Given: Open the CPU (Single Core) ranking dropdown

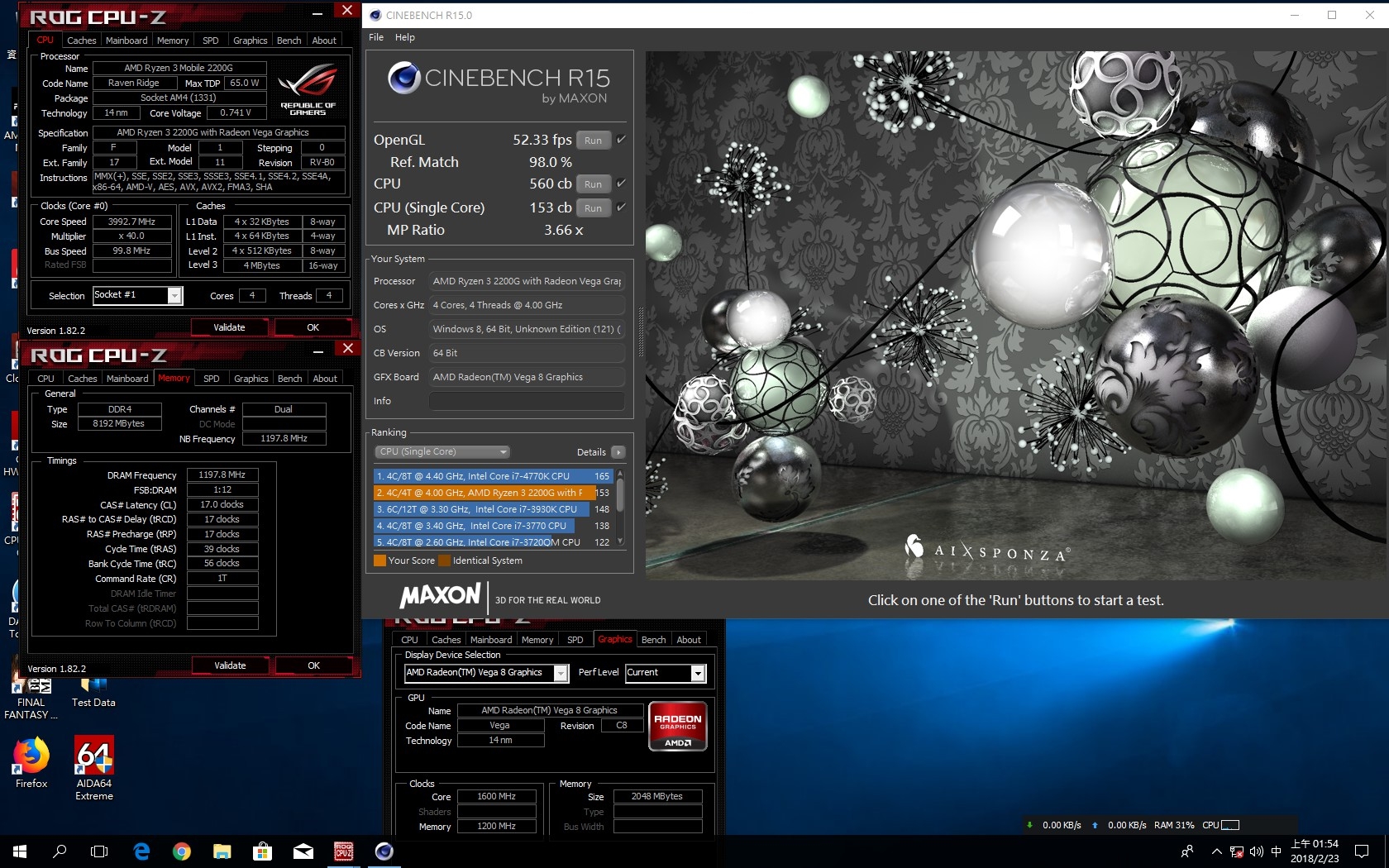Looking at the screenshot, I should (x=442, y=452).
